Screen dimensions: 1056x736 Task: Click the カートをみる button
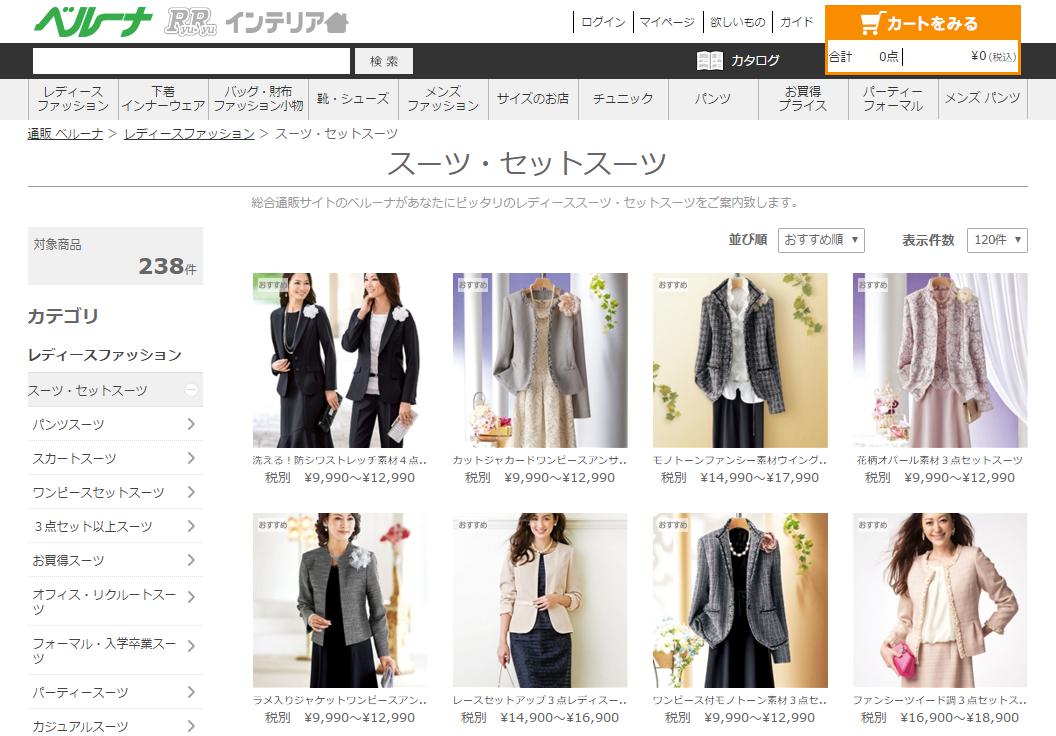coord(922,24)
